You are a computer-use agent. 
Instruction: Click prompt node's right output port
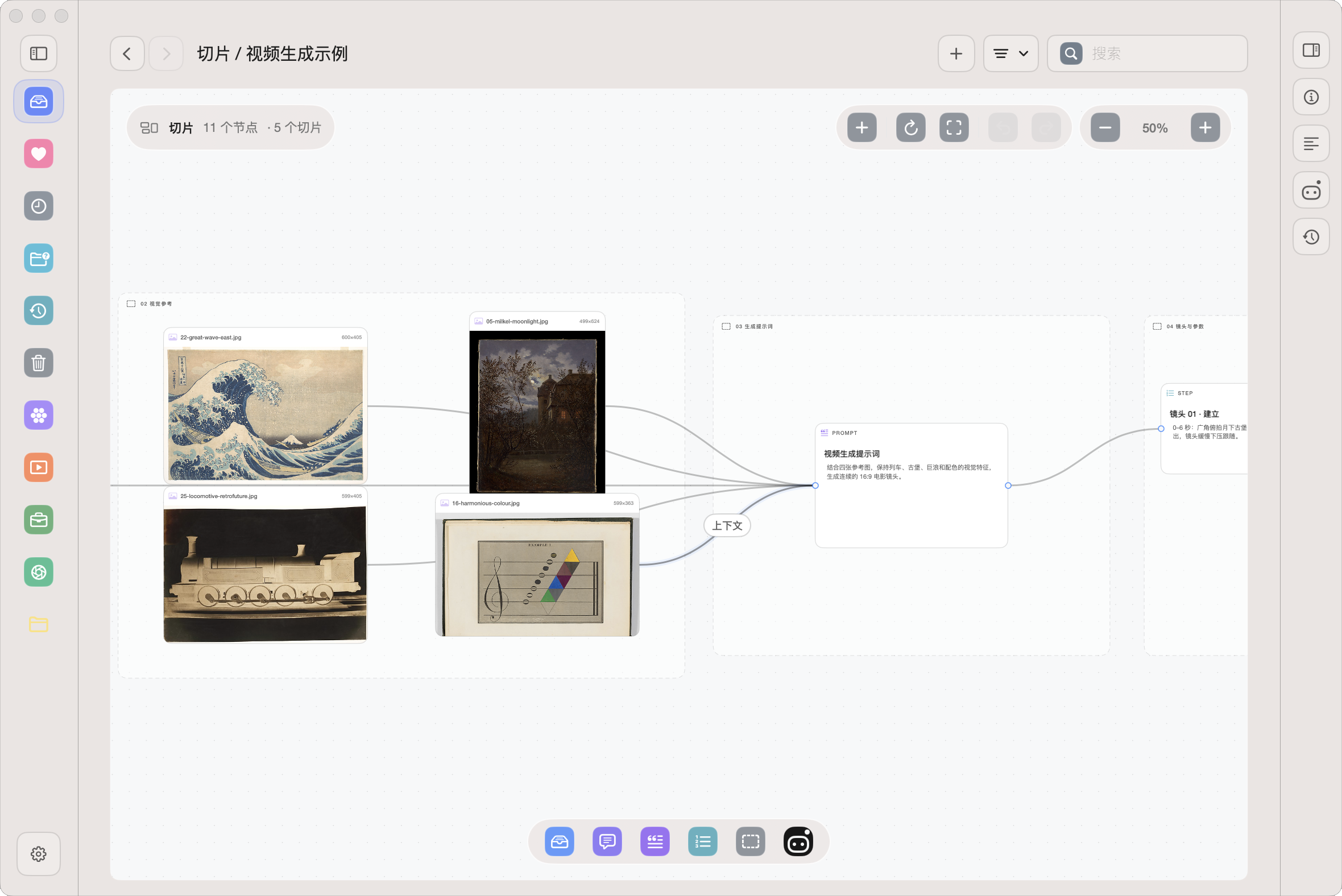point(1008,486)
